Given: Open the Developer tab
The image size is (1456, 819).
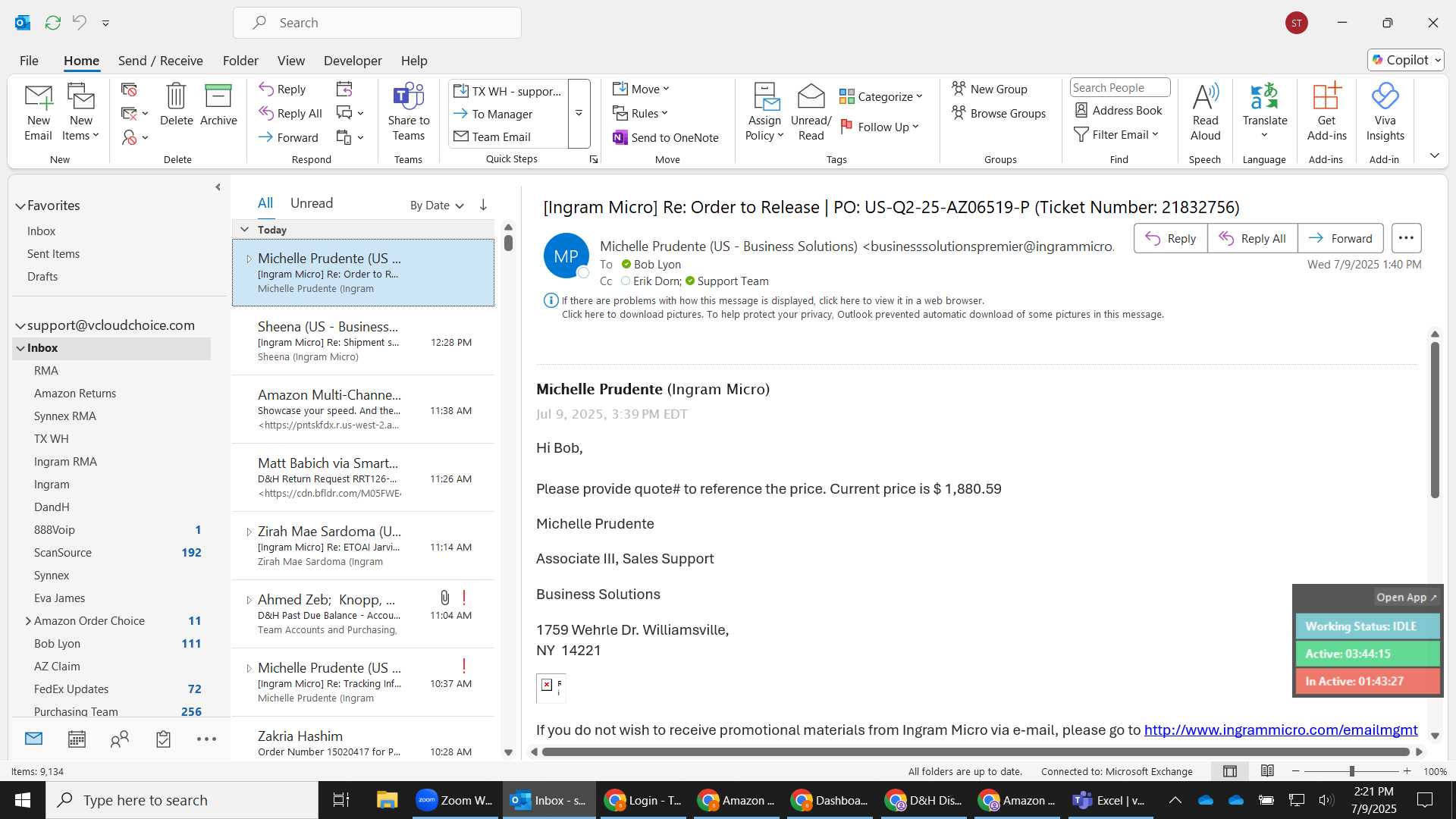Looking at the screenshot, I should click(x=353, y=61).
